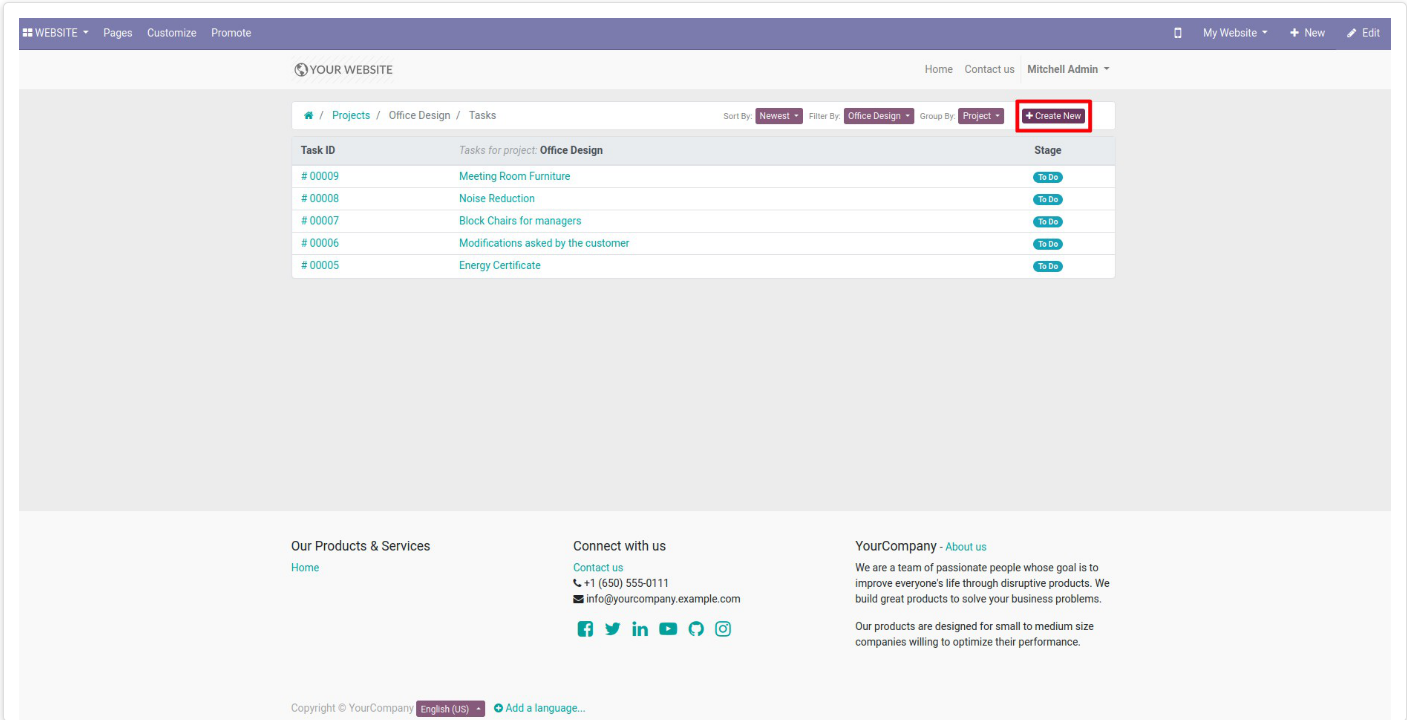The width and height of the screenshot is (1407, 720).
Task: Open the footer Home link
Action: click(x=305, y=568)
